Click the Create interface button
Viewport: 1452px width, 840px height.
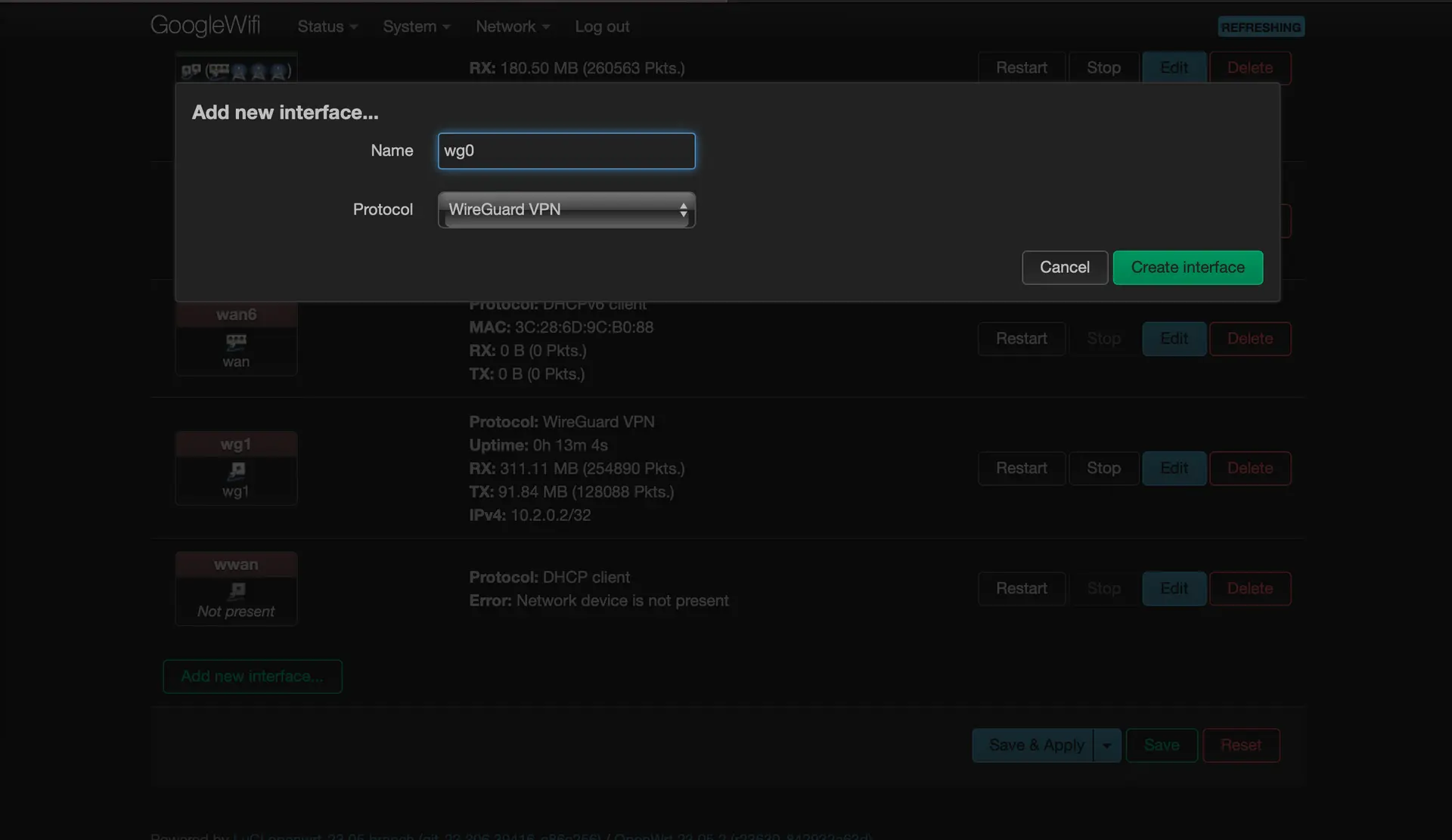coord(1187,268)
